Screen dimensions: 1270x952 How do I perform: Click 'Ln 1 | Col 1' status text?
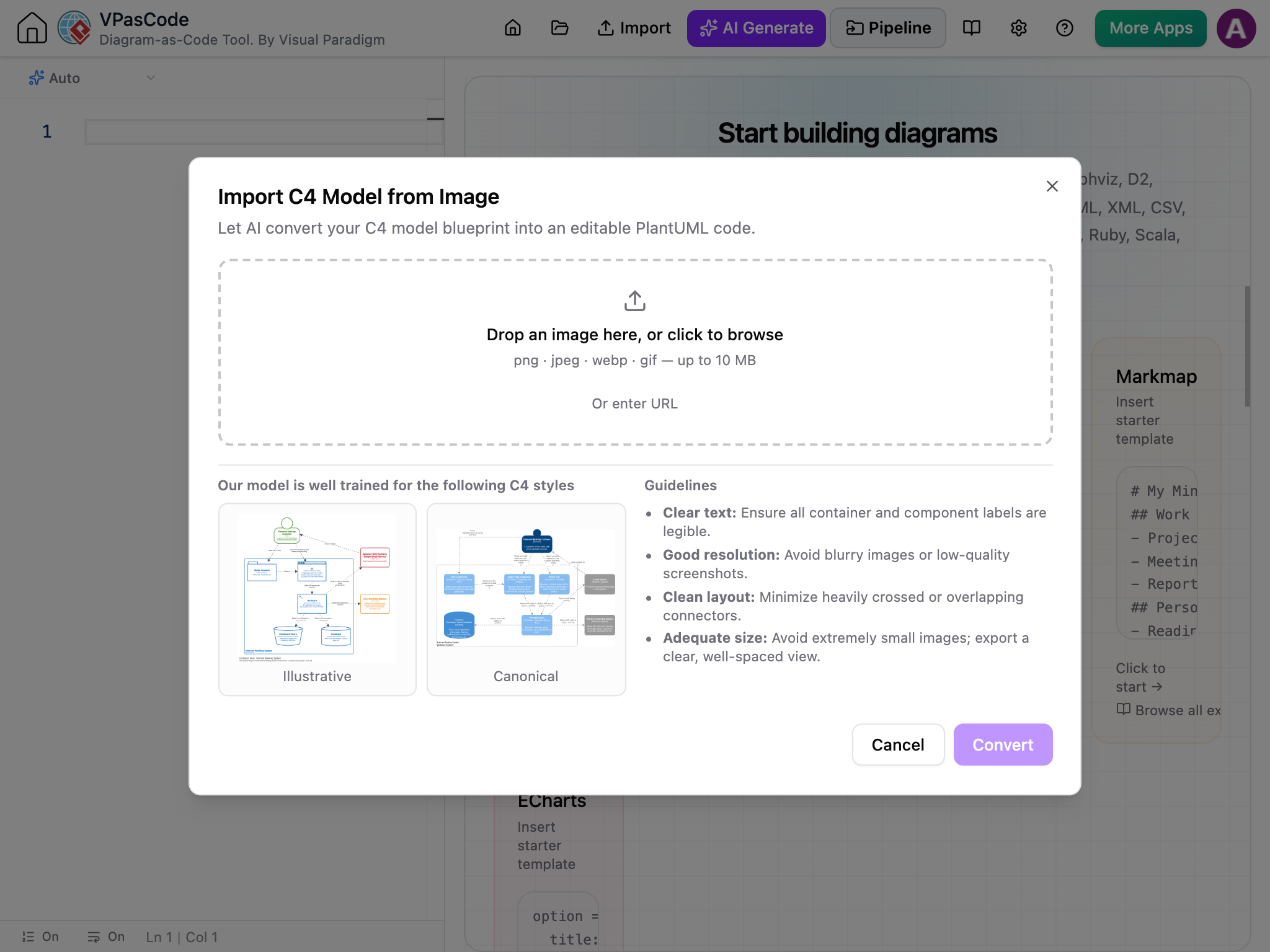coord(182,937)
